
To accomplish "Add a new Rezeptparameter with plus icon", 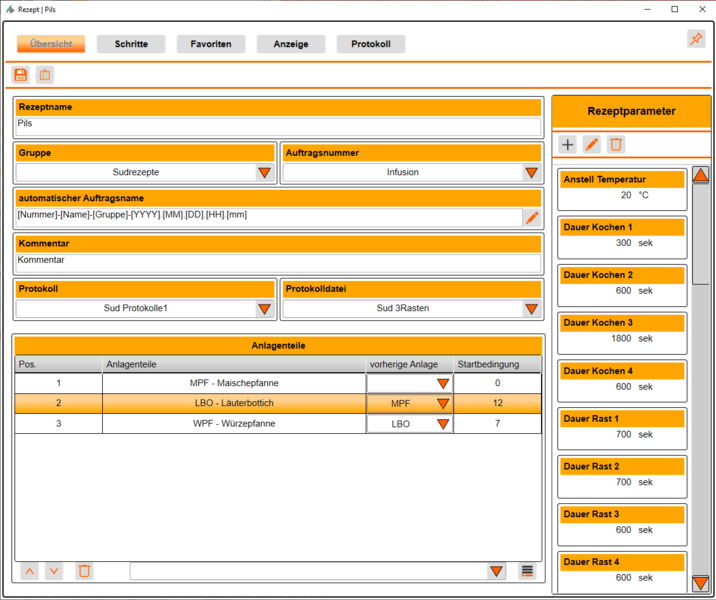I will 568,145.
